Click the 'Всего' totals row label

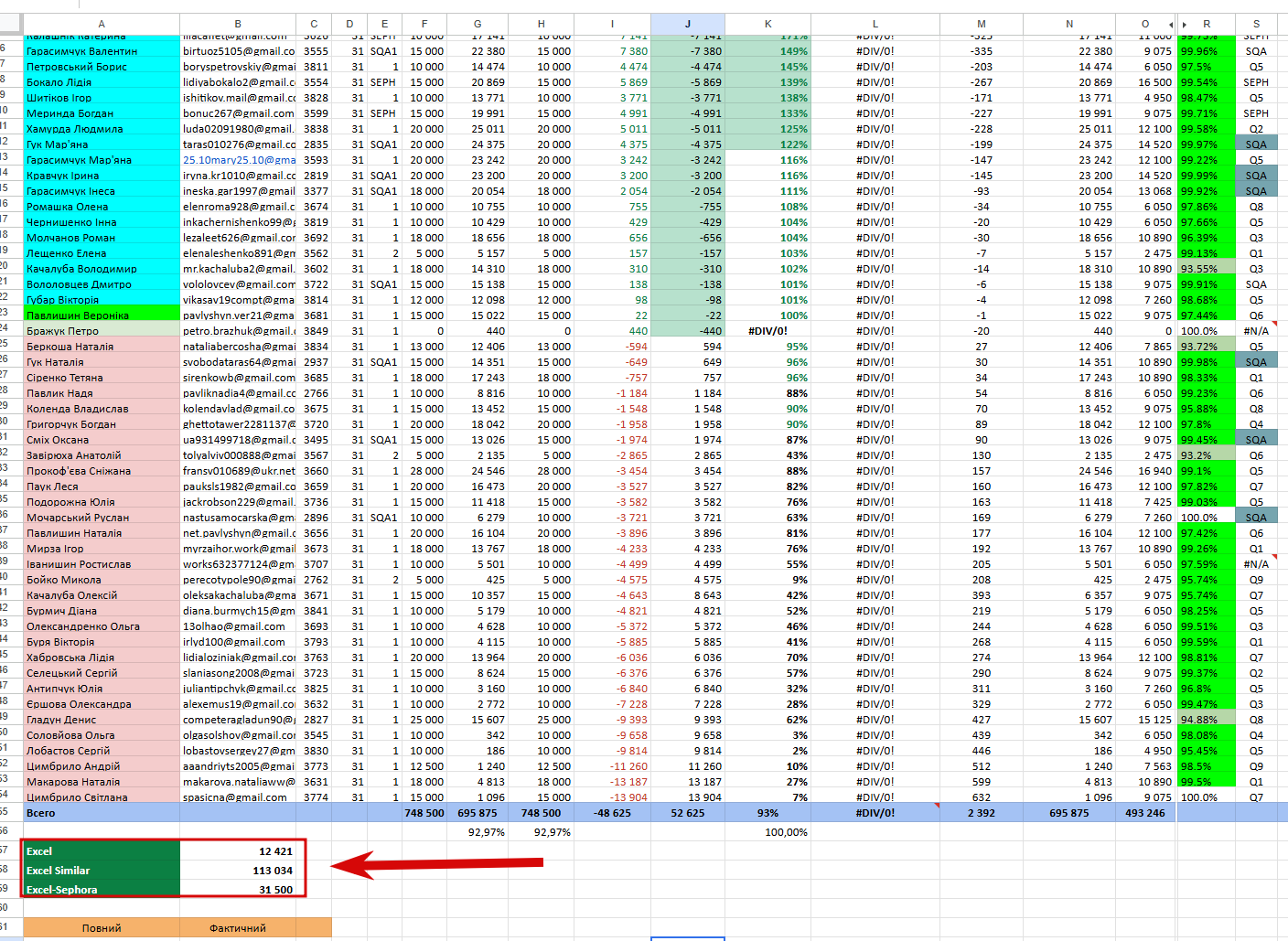point(102,813)
